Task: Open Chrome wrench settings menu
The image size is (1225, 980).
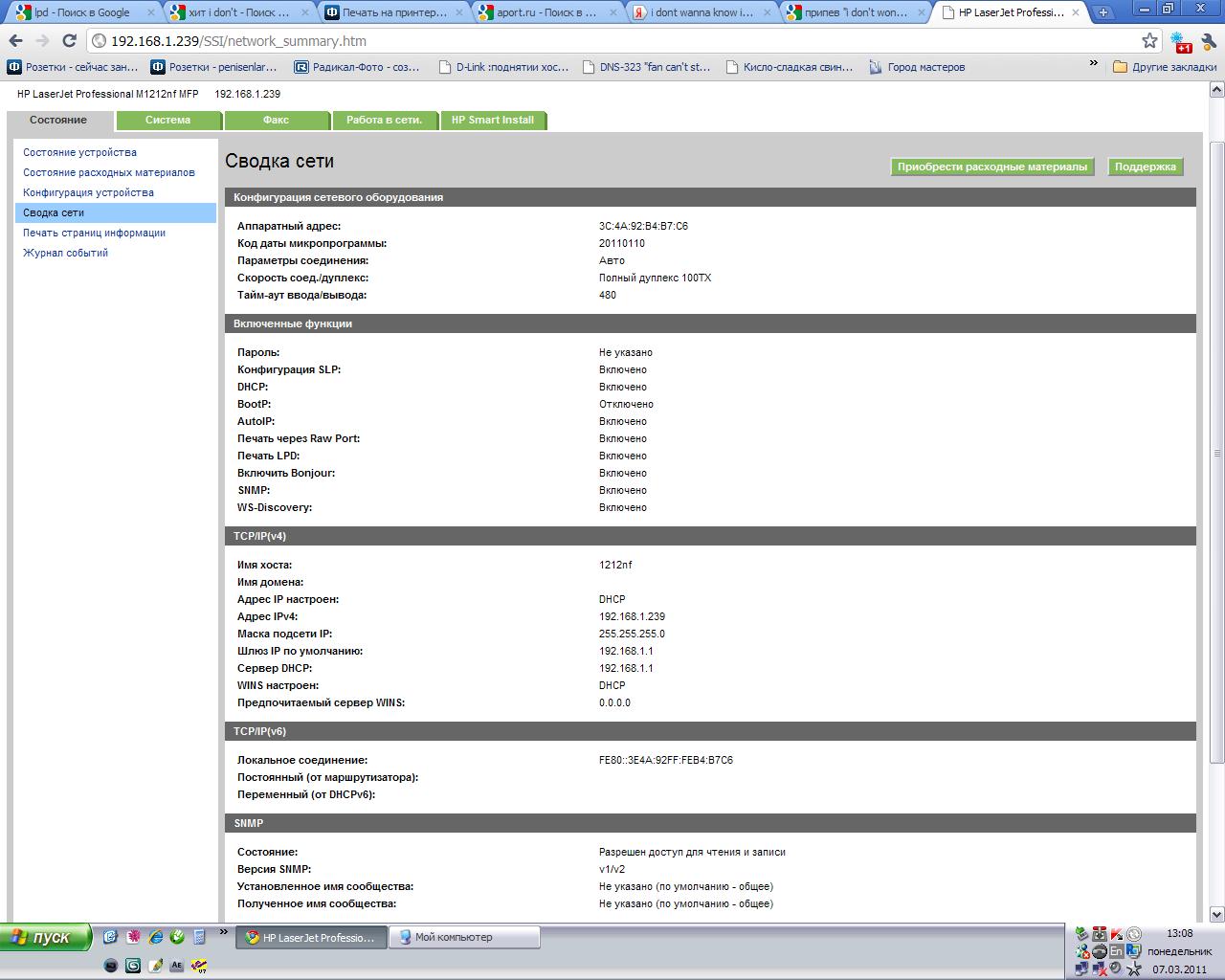Action: click(x=1209, y=41)
